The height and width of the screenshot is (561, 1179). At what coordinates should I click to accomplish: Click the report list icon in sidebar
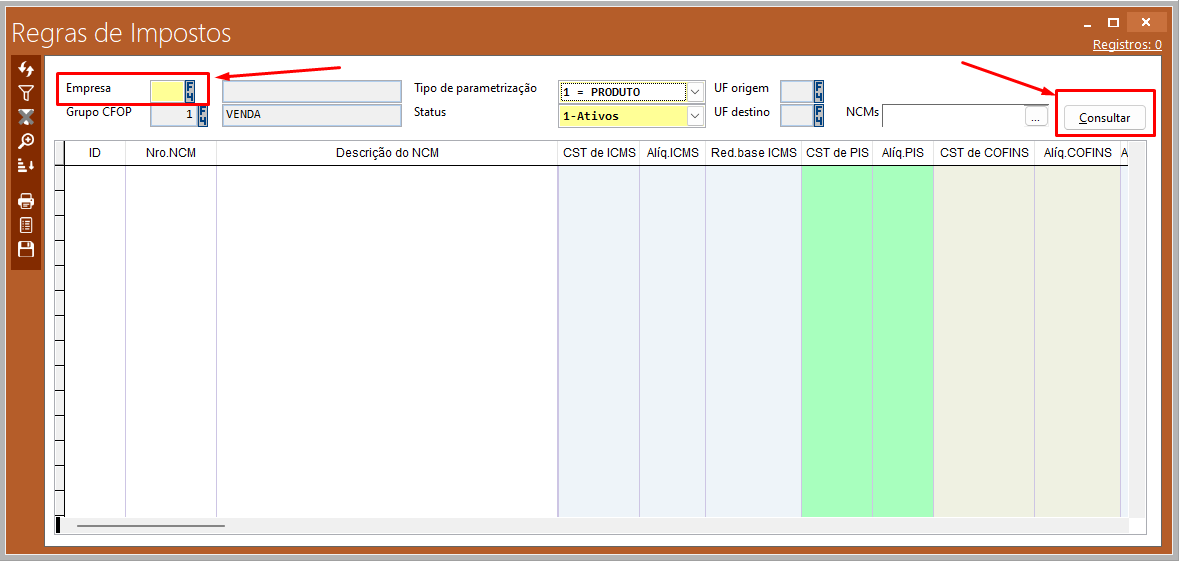(x=26, y=225)
